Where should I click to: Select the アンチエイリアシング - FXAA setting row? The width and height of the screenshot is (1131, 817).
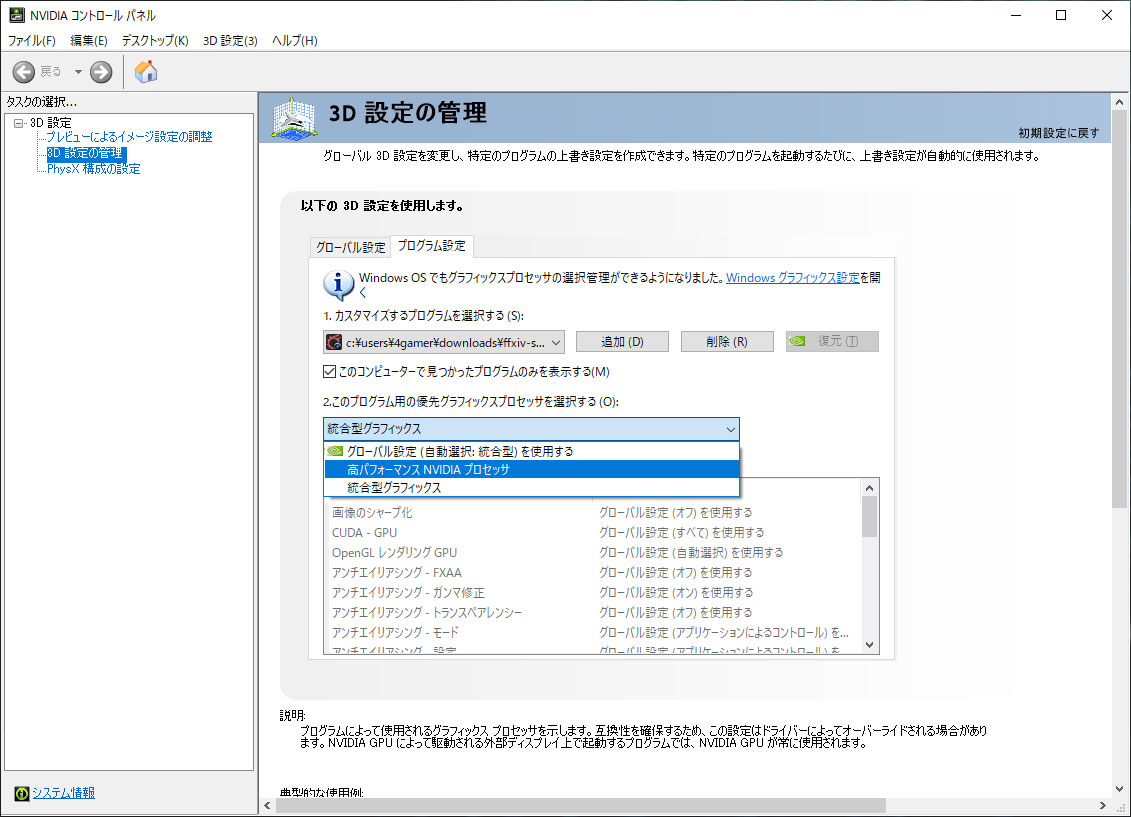click(594, 573)
